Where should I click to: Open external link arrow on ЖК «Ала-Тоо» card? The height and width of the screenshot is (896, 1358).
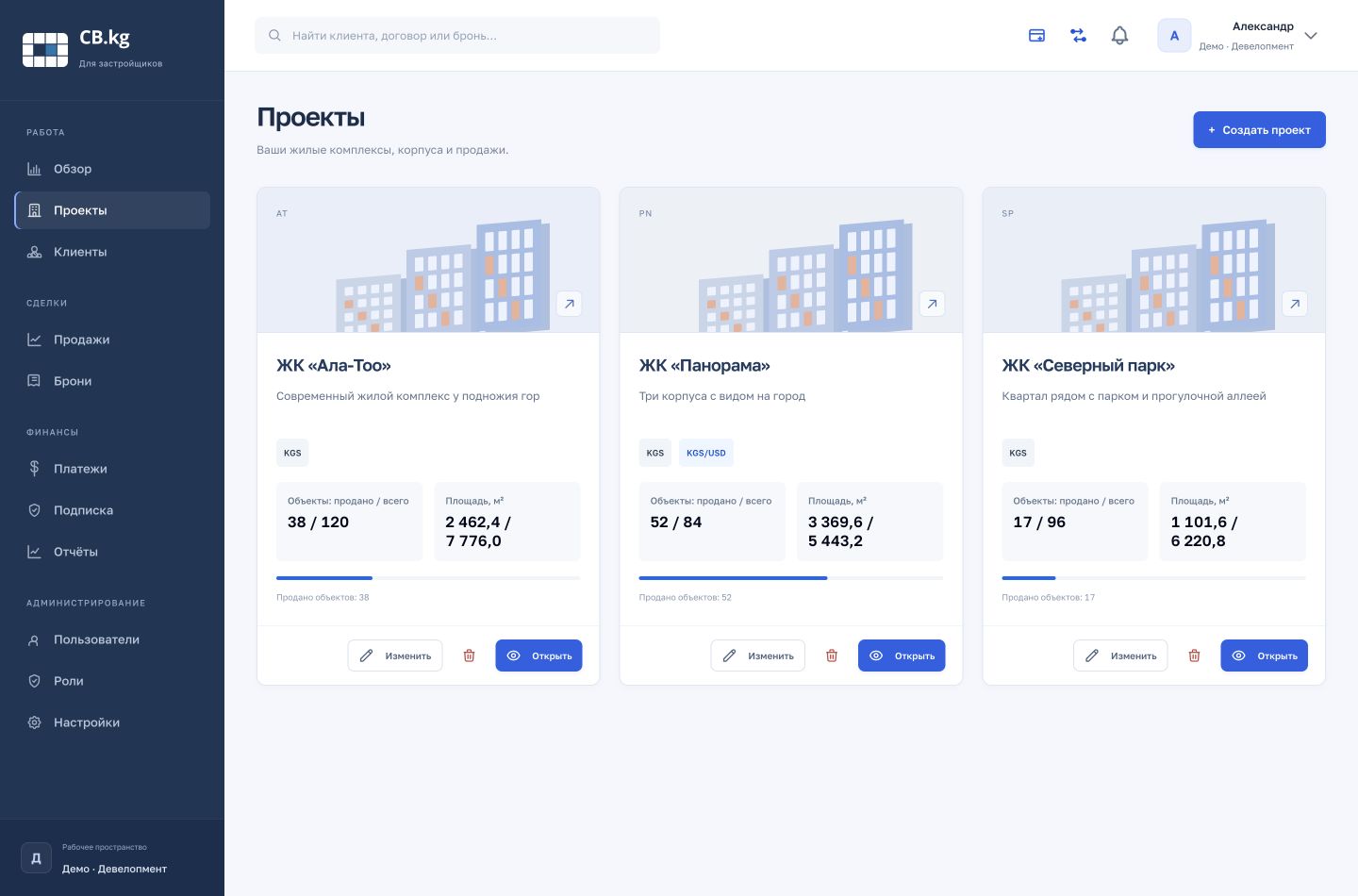[x=570, y=304]
